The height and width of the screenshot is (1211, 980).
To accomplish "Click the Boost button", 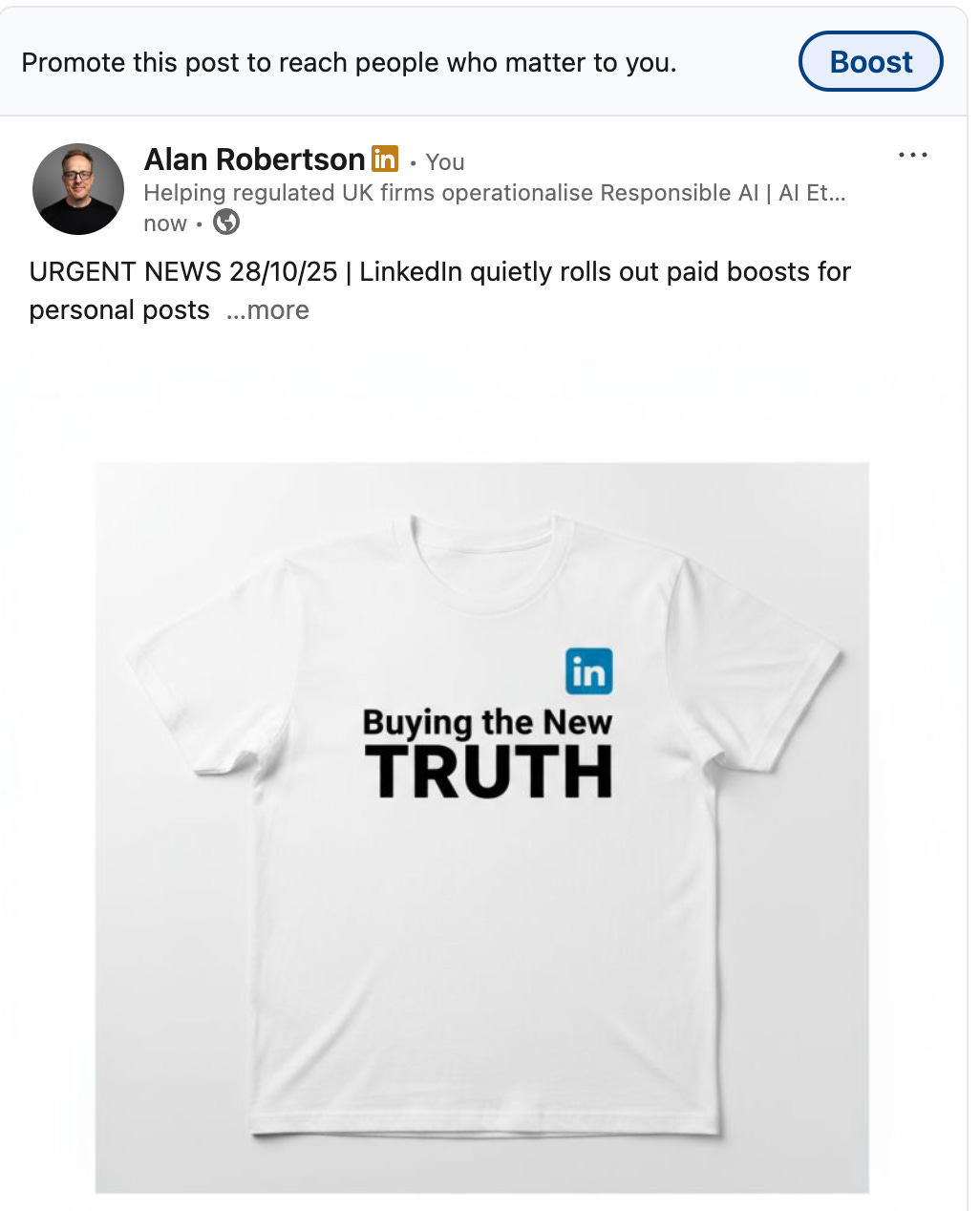I will (x=870, y=62).
